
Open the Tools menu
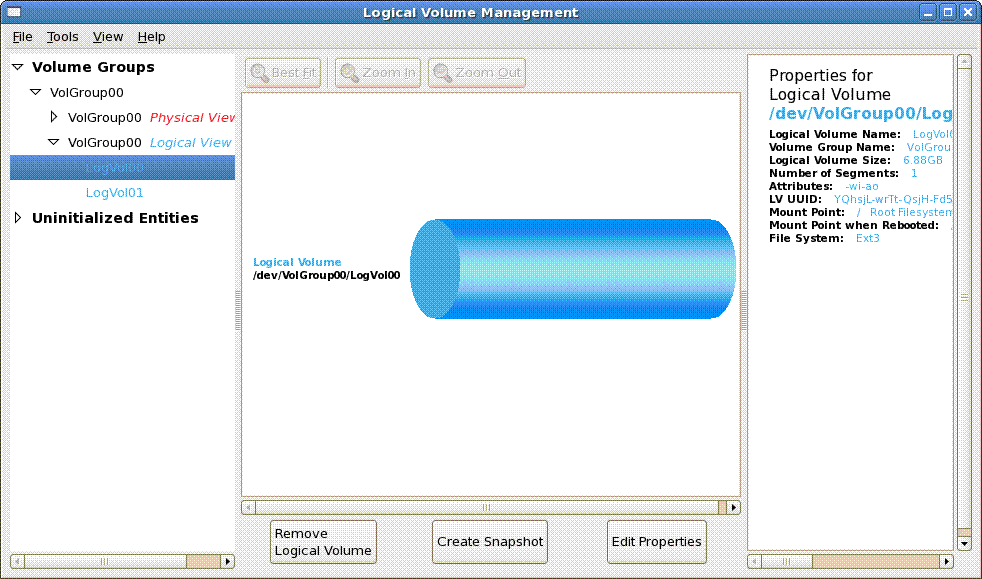pyautogui.click(x=62, y=37)
